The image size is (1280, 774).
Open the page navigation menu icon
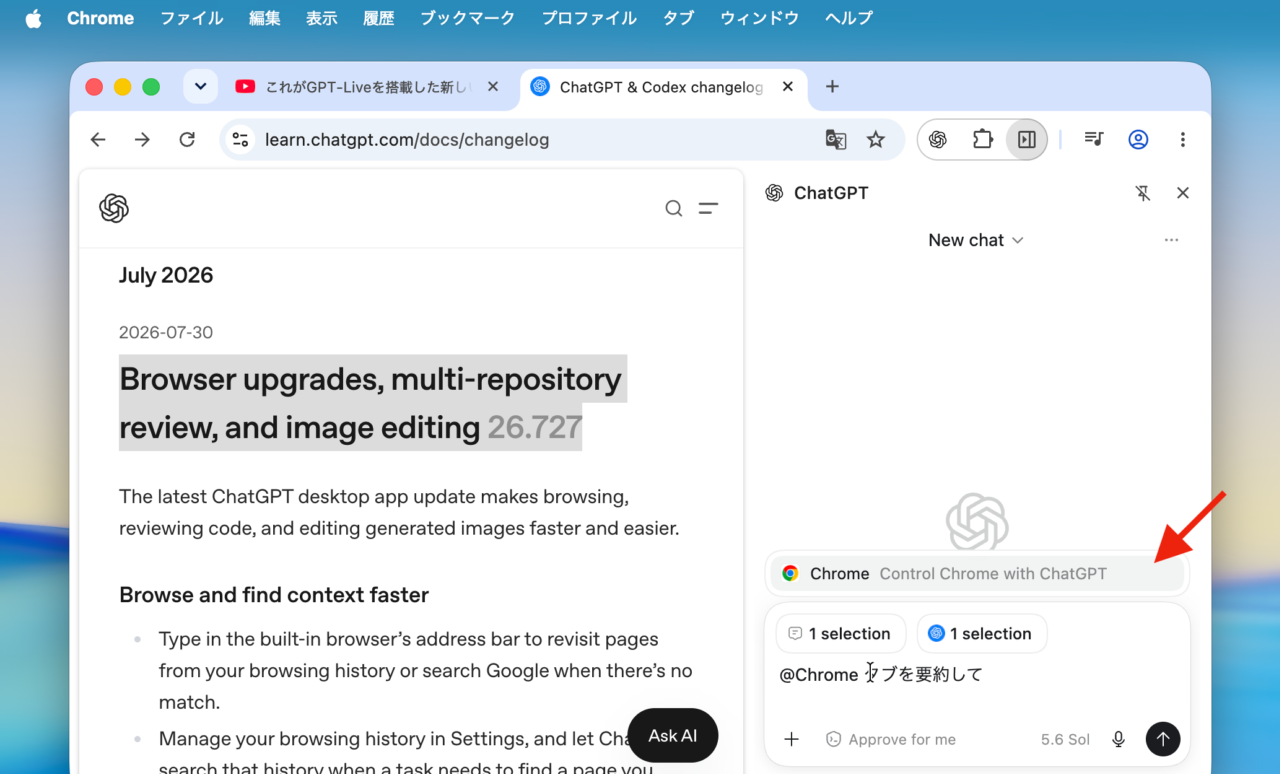tap(708, 208)
